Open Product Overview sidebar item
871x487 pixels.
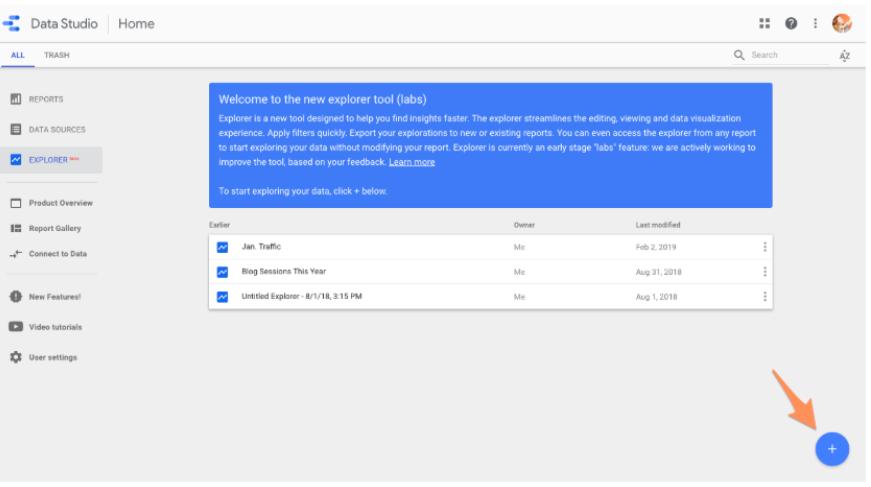[61, 203]
